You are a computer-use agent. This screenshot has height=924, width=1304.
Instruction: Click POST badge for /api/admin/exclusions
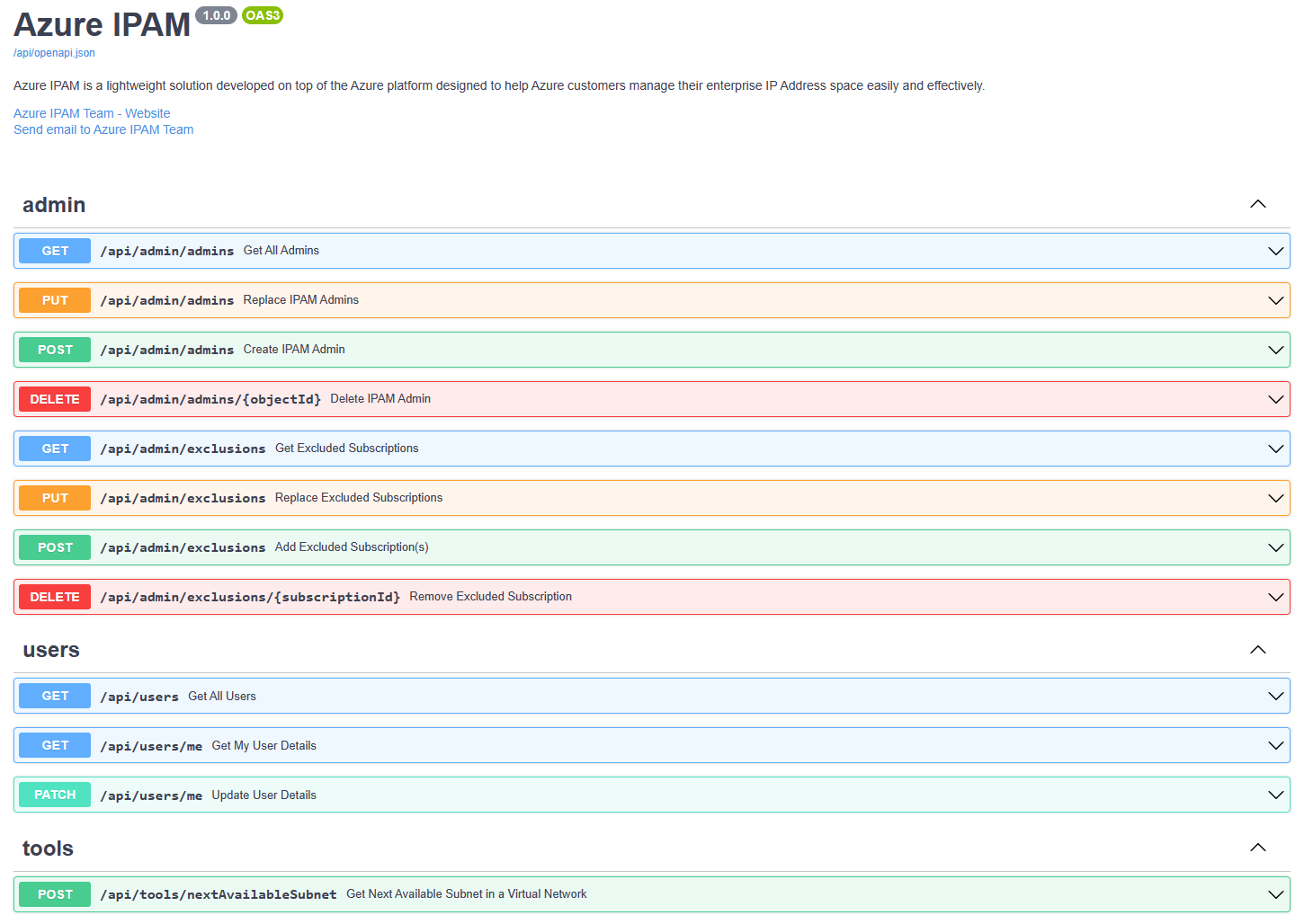(x=55, y=547)
